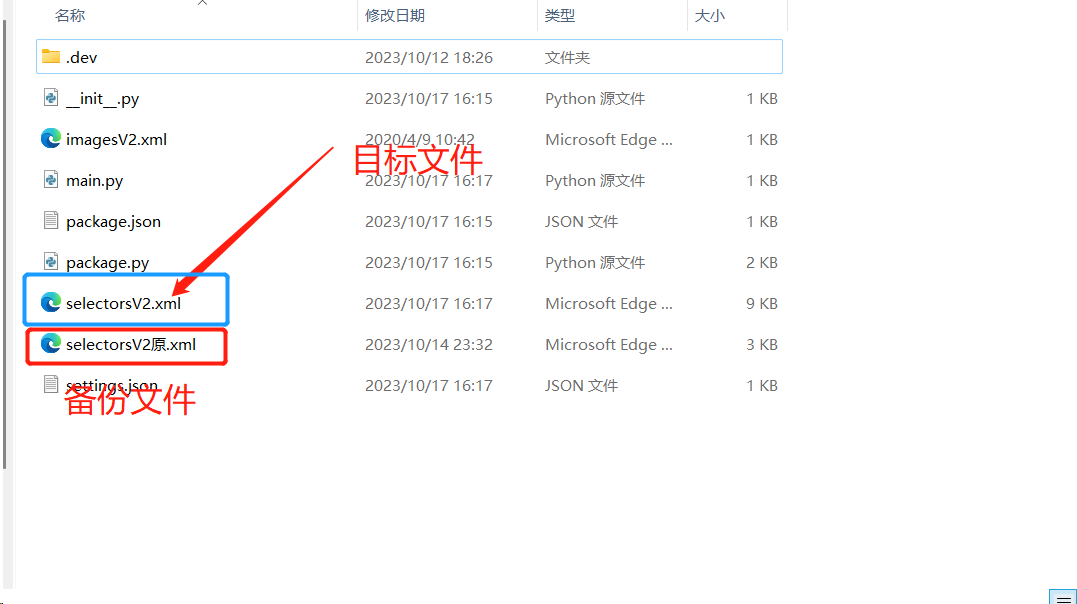Click the JSON 文件 type of settings.json
This screenshot has width=1077, height=604.
581,385
